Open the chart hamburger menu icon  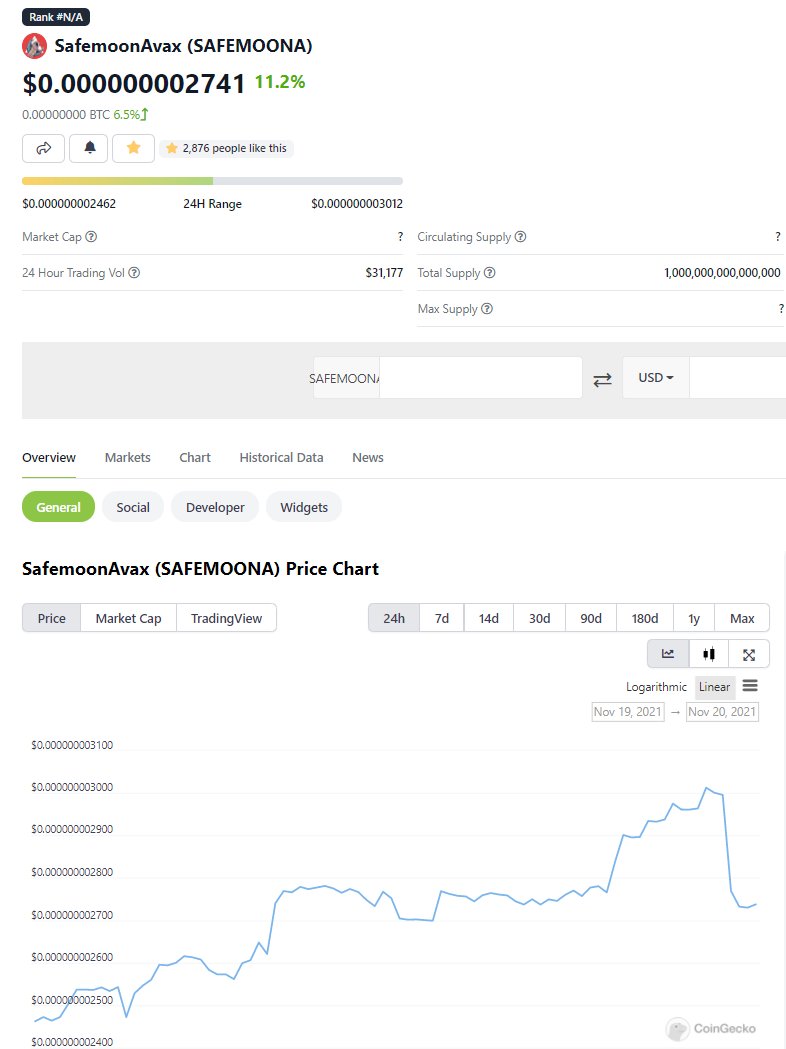coord(750,686)
